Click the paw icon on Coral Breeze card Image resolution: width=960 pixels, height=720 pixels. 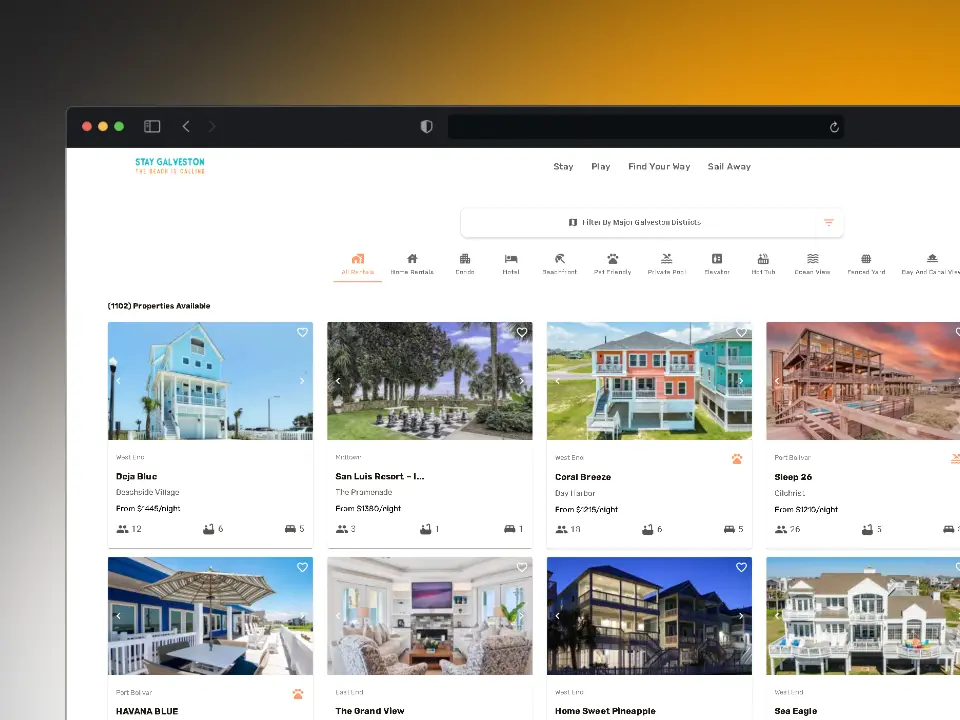pos(737,459)
